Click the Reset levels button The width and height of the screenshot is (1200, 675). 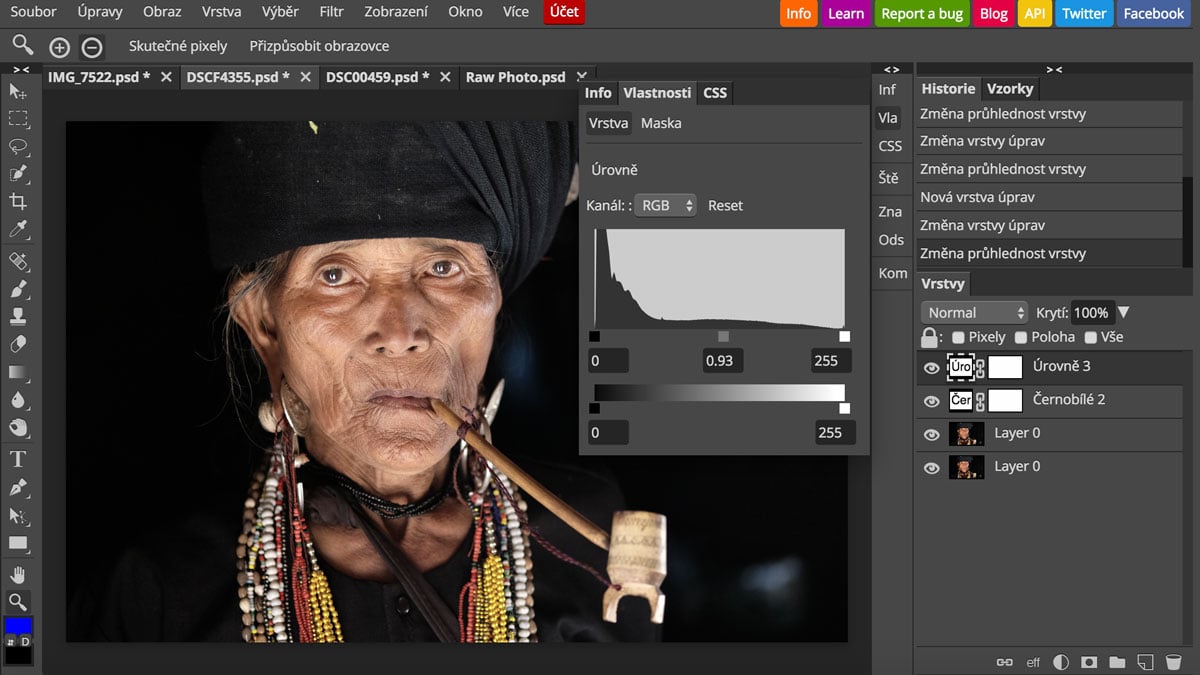click(725, 205)
